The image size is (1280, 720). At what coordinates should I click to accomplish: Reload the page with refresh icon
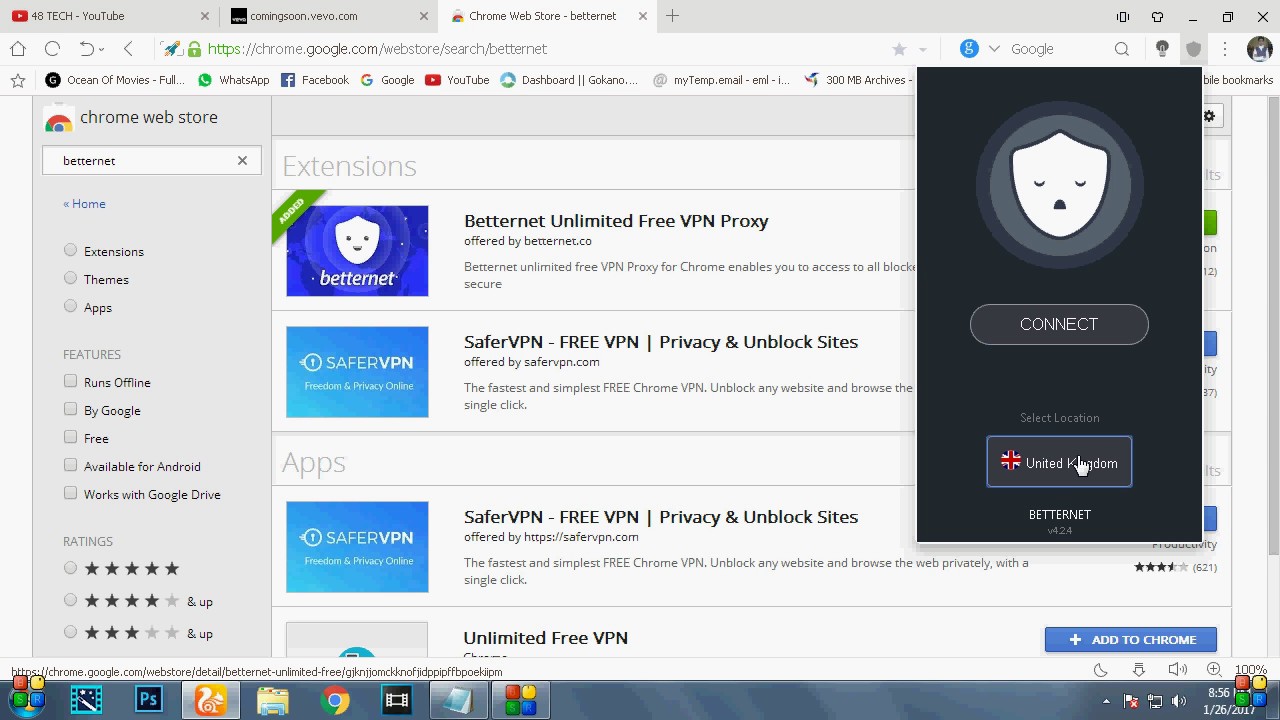52,48
